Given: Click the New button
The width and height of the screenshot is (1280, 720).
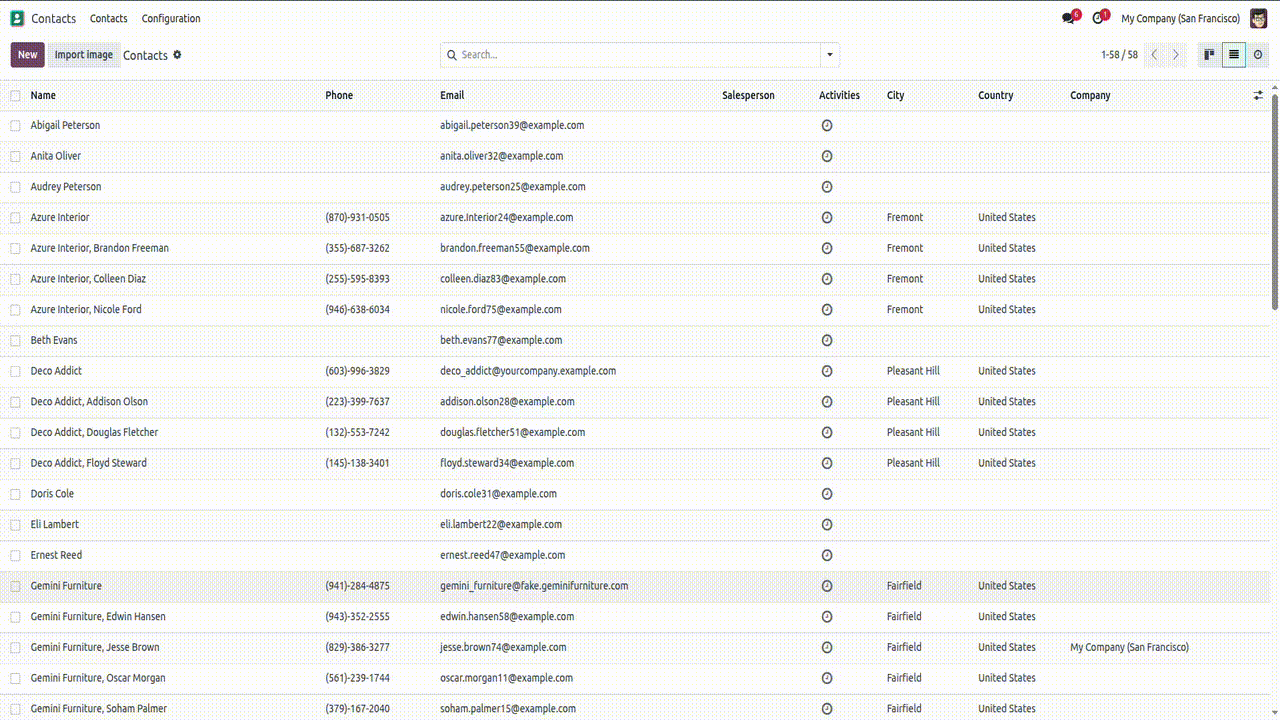Looking at the screenshot, I should point(28,55).
